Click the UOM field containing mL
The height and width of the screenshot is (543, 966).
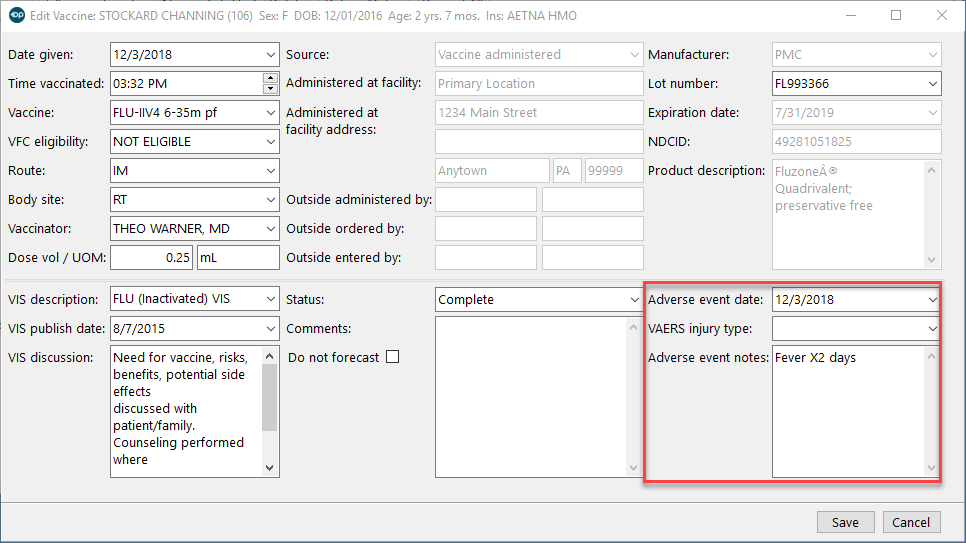pos(238,258)
